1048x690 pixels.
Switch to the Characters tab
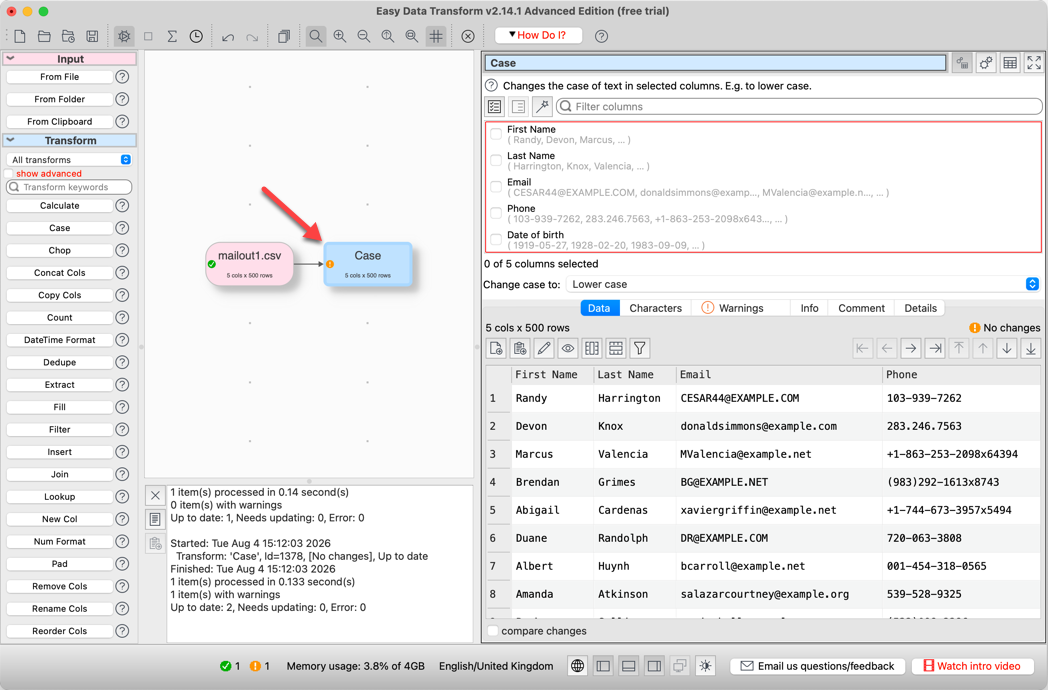coord(656,308)
